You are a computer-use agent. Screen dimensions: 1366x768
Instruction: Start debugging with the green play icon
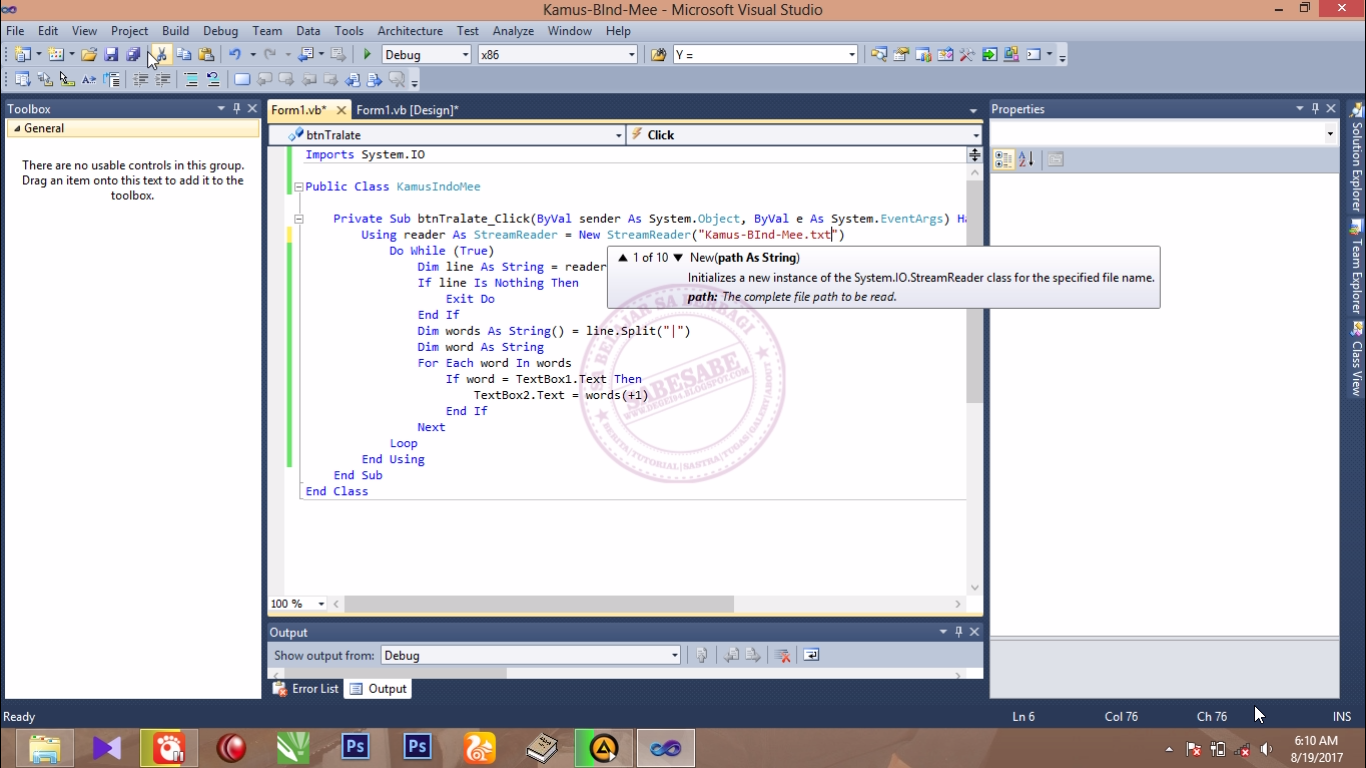(x=367, y=55)
